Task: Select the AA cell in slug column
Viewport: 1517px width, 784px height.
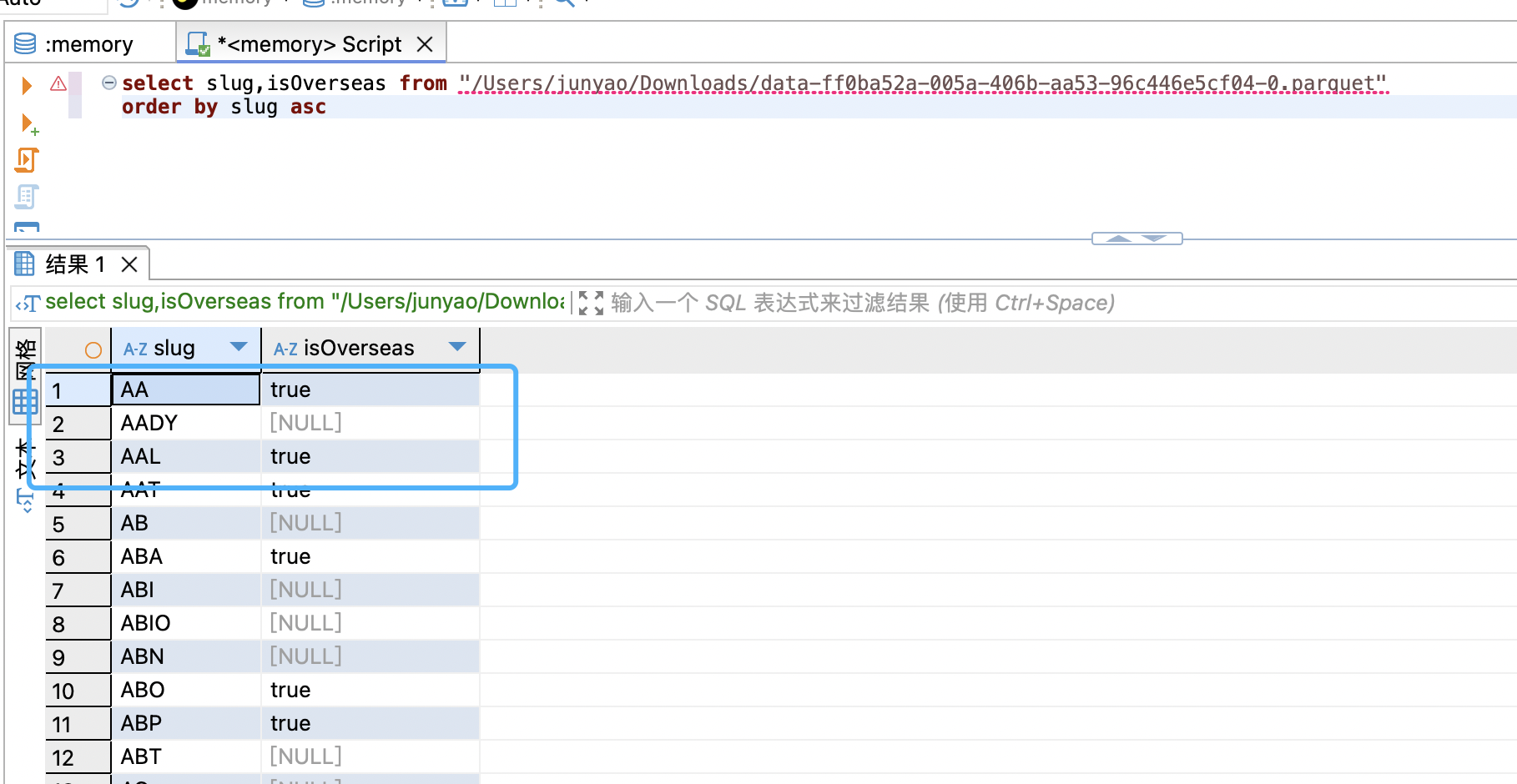Action: click(x=186, y=389)
